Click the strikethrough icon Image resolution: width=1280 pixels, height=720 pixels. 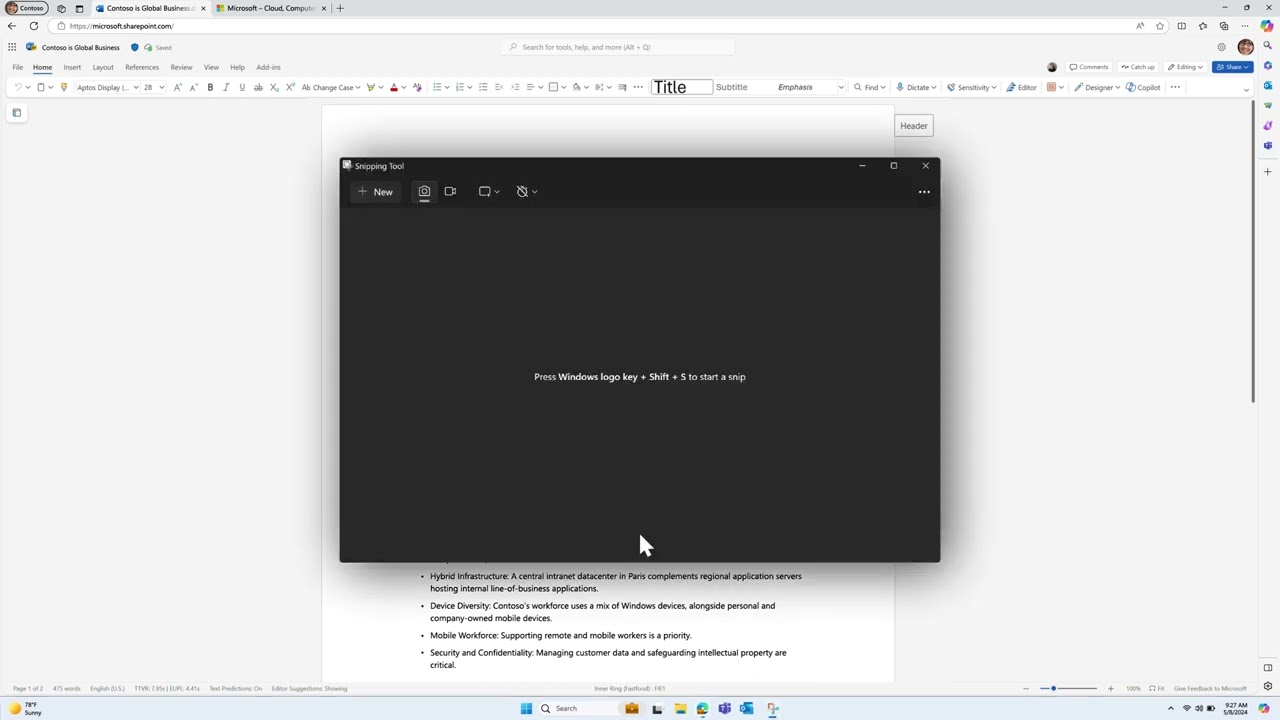(x=258, y=87)
